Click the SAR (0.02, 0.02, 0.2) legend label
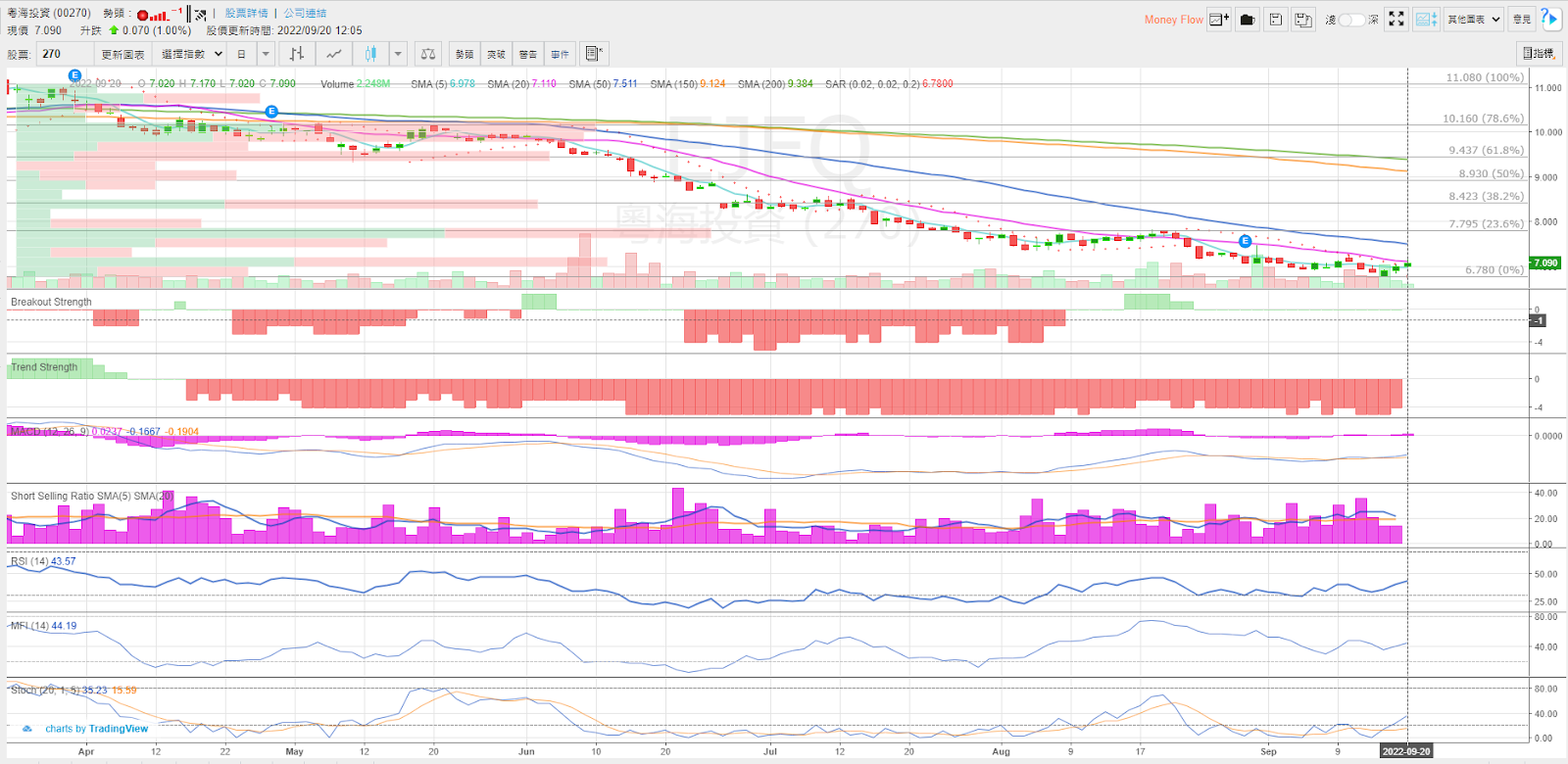Viewport: 1568px width, 764px height. (x=872, y=84)
